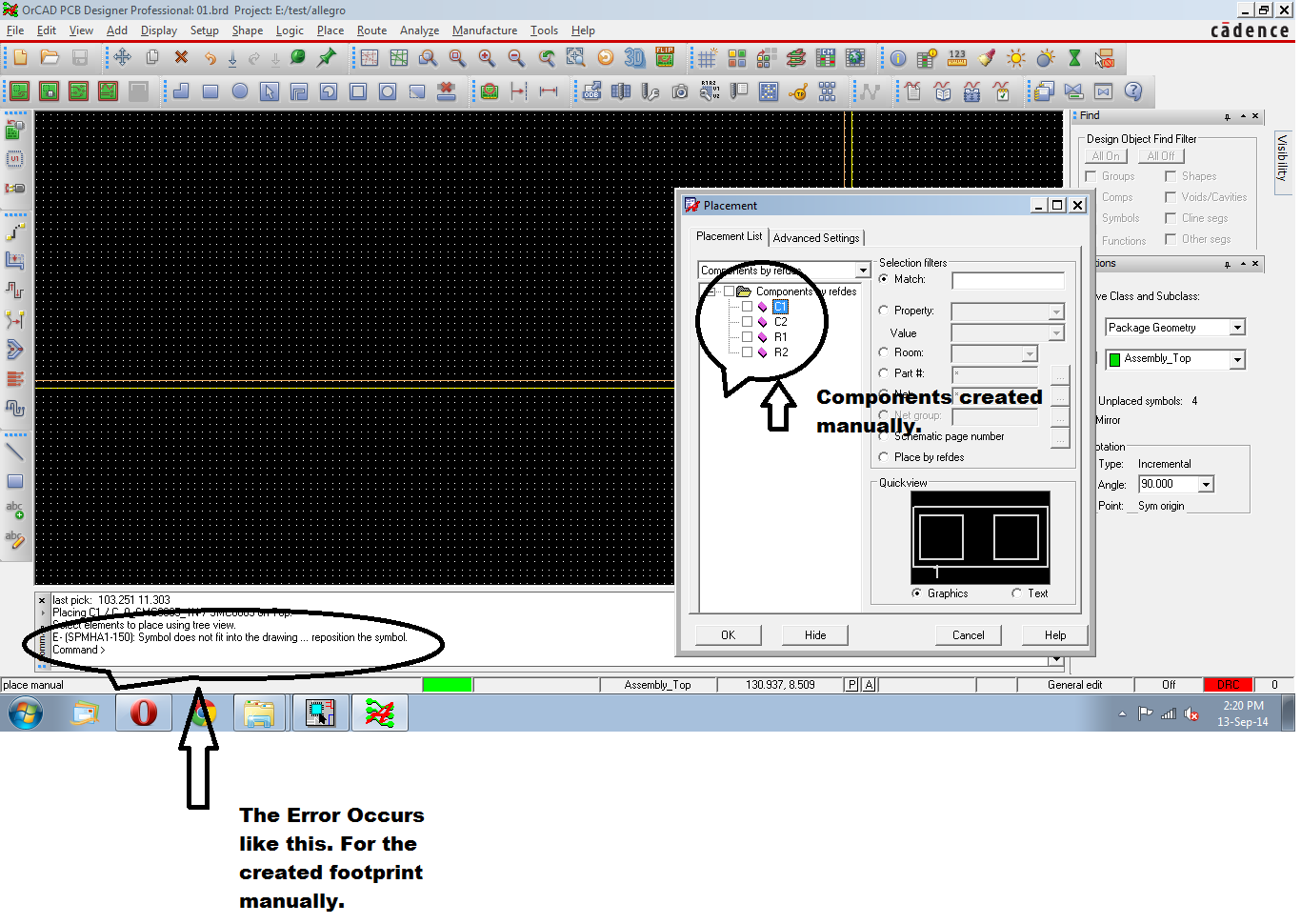Toggle the grid display icon

(x=707, y=59)
